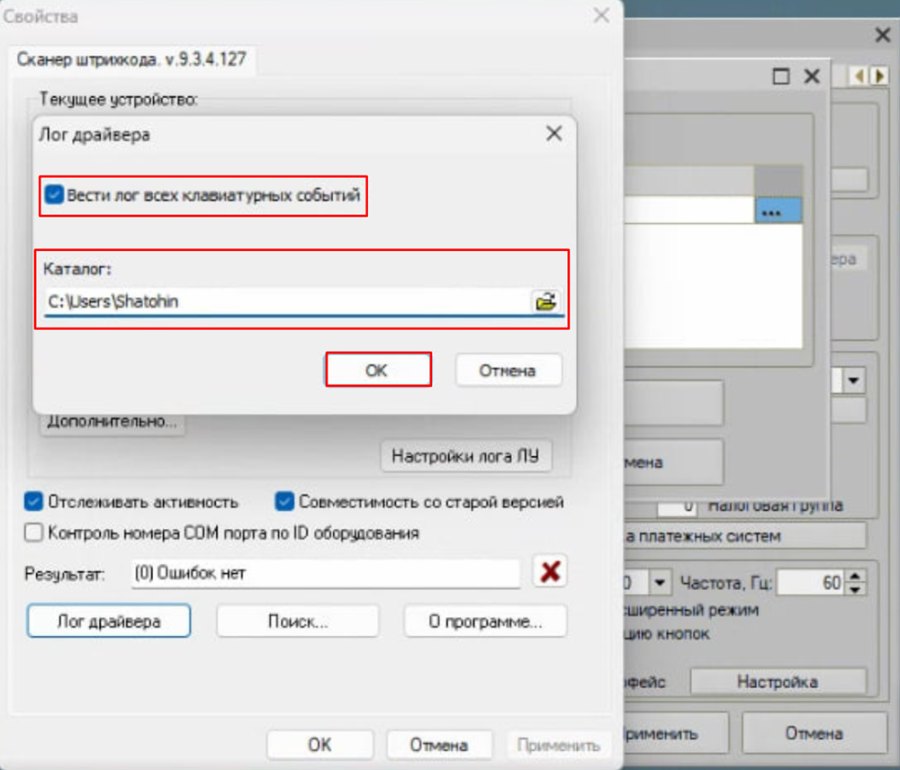Click the Результат field showing (0) Ошибок нет
Viewport: 900px width, 770px height.
[x=325, y=573]
